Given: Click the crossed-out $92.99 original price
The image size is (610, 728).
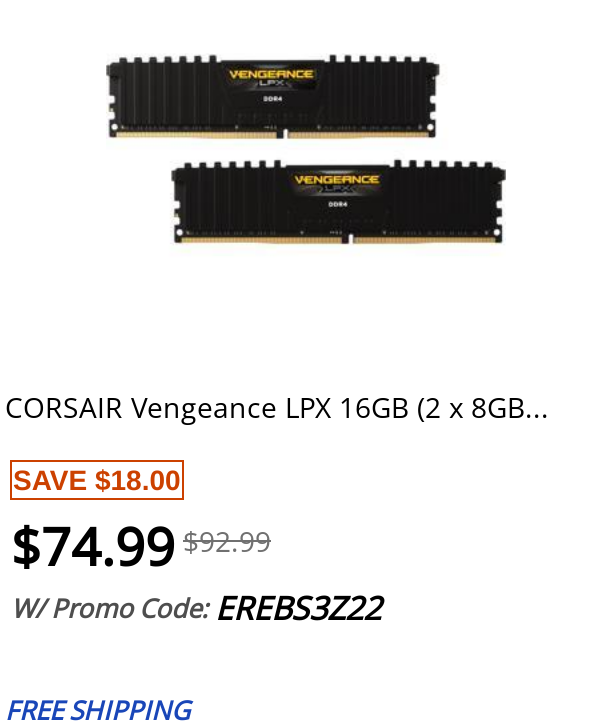Looking at the screenshot, I should coord(227,542).
